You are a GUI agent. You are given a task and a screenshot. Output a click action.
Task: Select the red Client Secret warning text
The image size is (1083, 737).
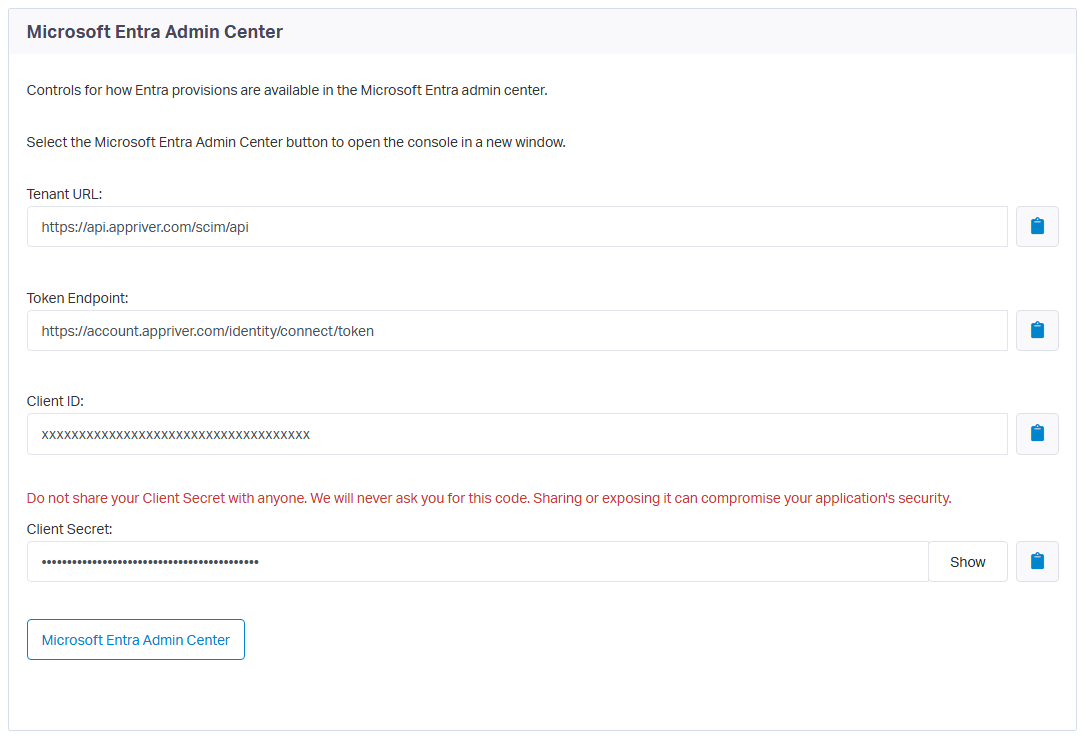(x=489, y=498)
